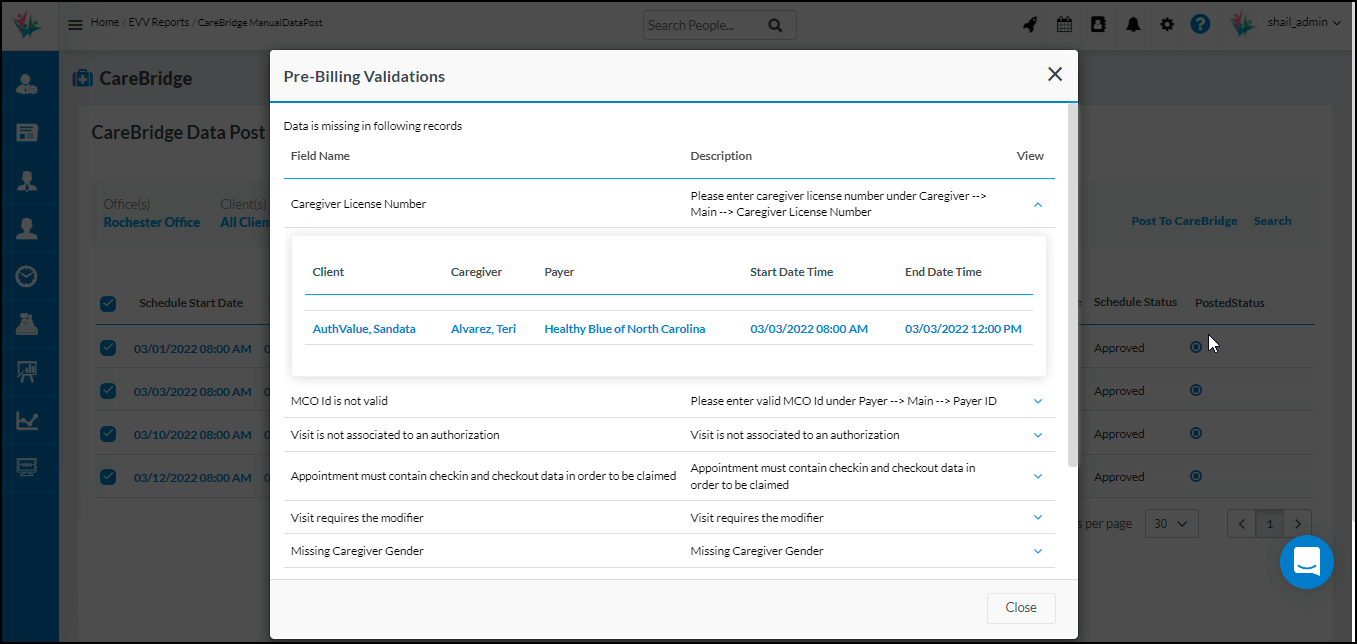1357x644 pixels.
Task: Open the notifications bell icon
Action: point(1132,22)
